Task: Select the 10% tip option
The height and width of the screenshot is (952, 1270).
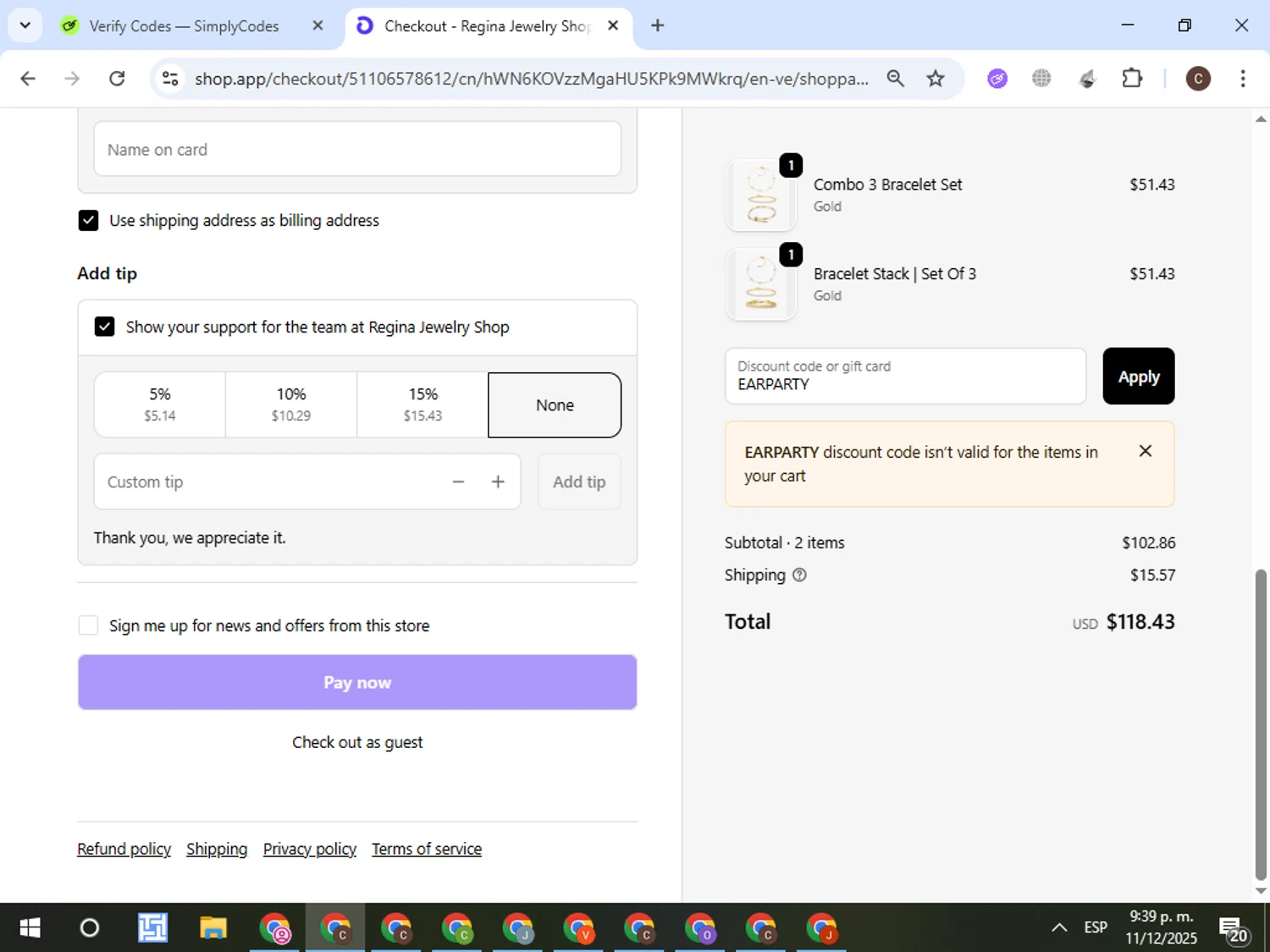Action: (x=291, y=404)
